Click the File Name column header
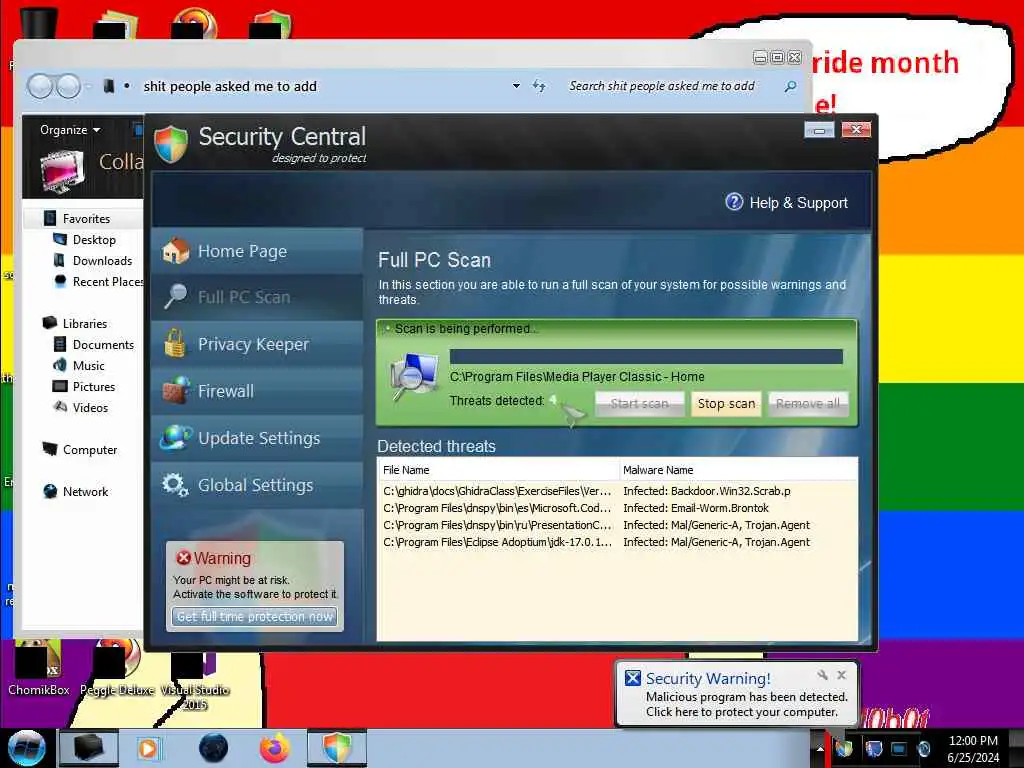Viewport: 1024px width, 768px height. (498, 470)
